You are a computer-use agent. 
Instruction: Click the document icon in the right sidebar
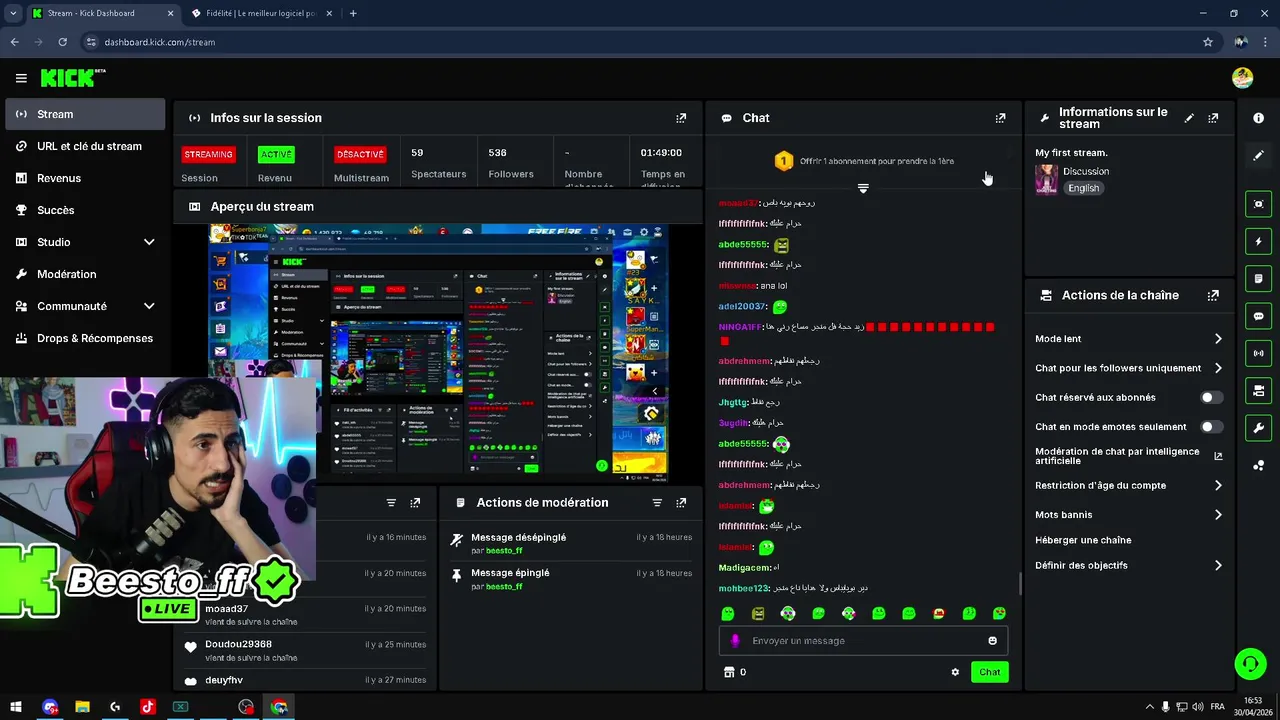pos(1258,278)
